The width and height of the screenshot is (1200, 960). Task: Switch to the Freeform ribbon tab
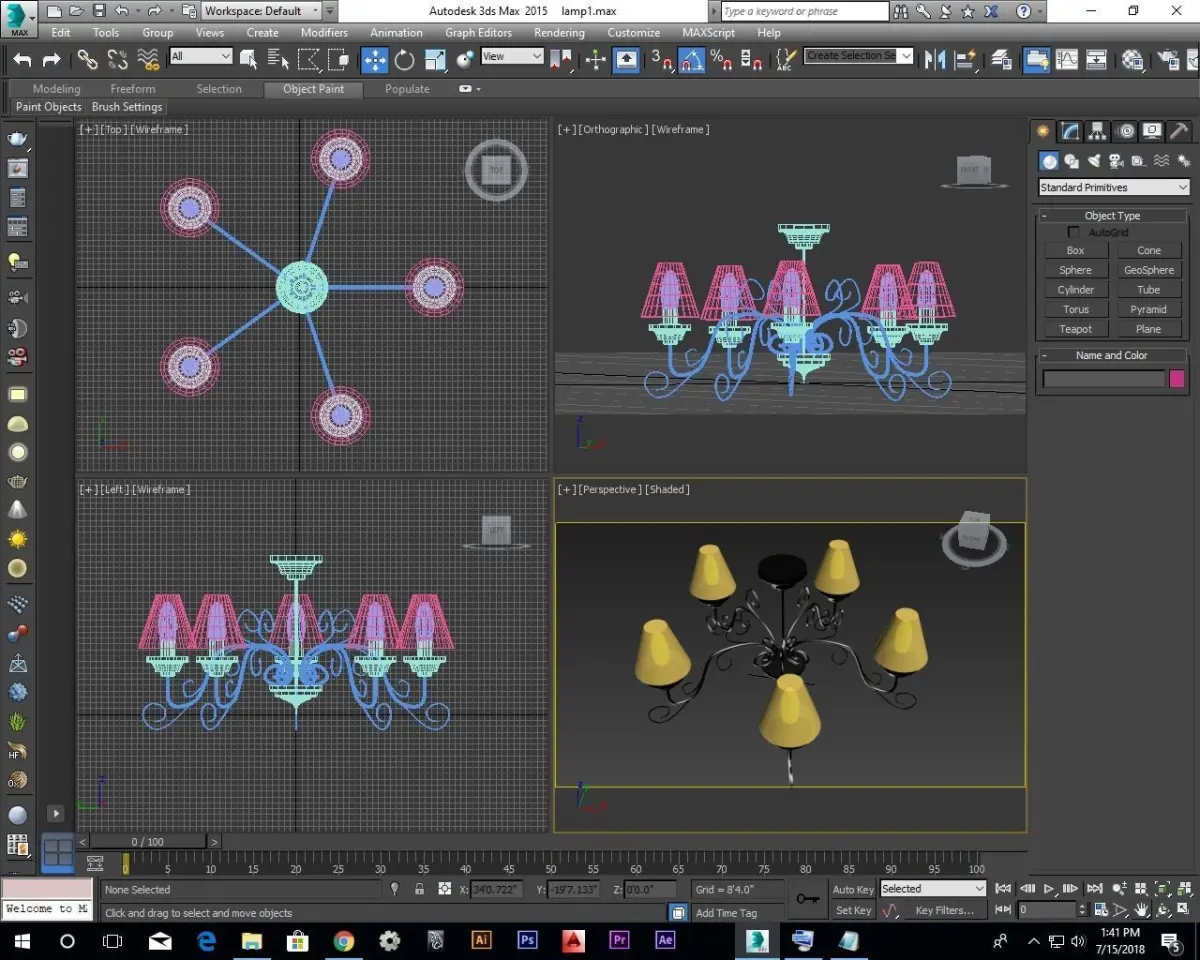tap(133, 89)
